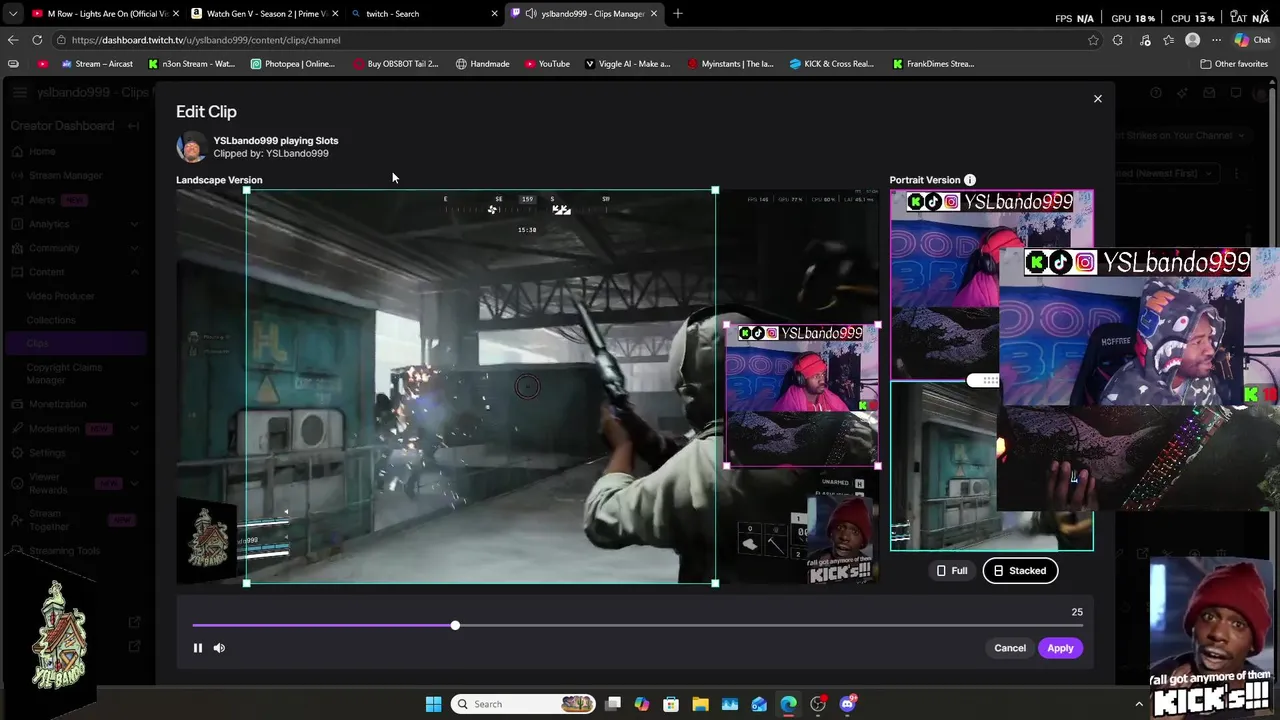1280x720 pixels.
Task: Select the webcam crop box top-left handle
Action: click(726, 326)
